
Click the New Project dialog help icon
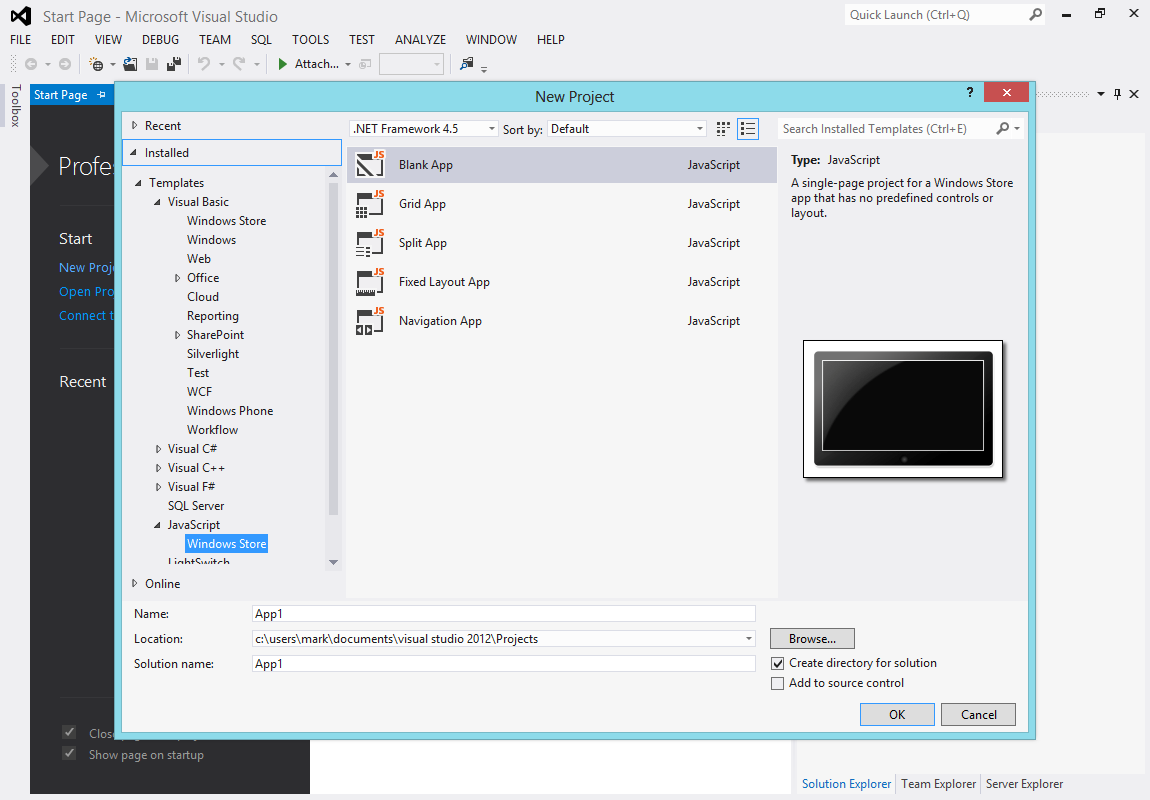[x=970, y=92]
